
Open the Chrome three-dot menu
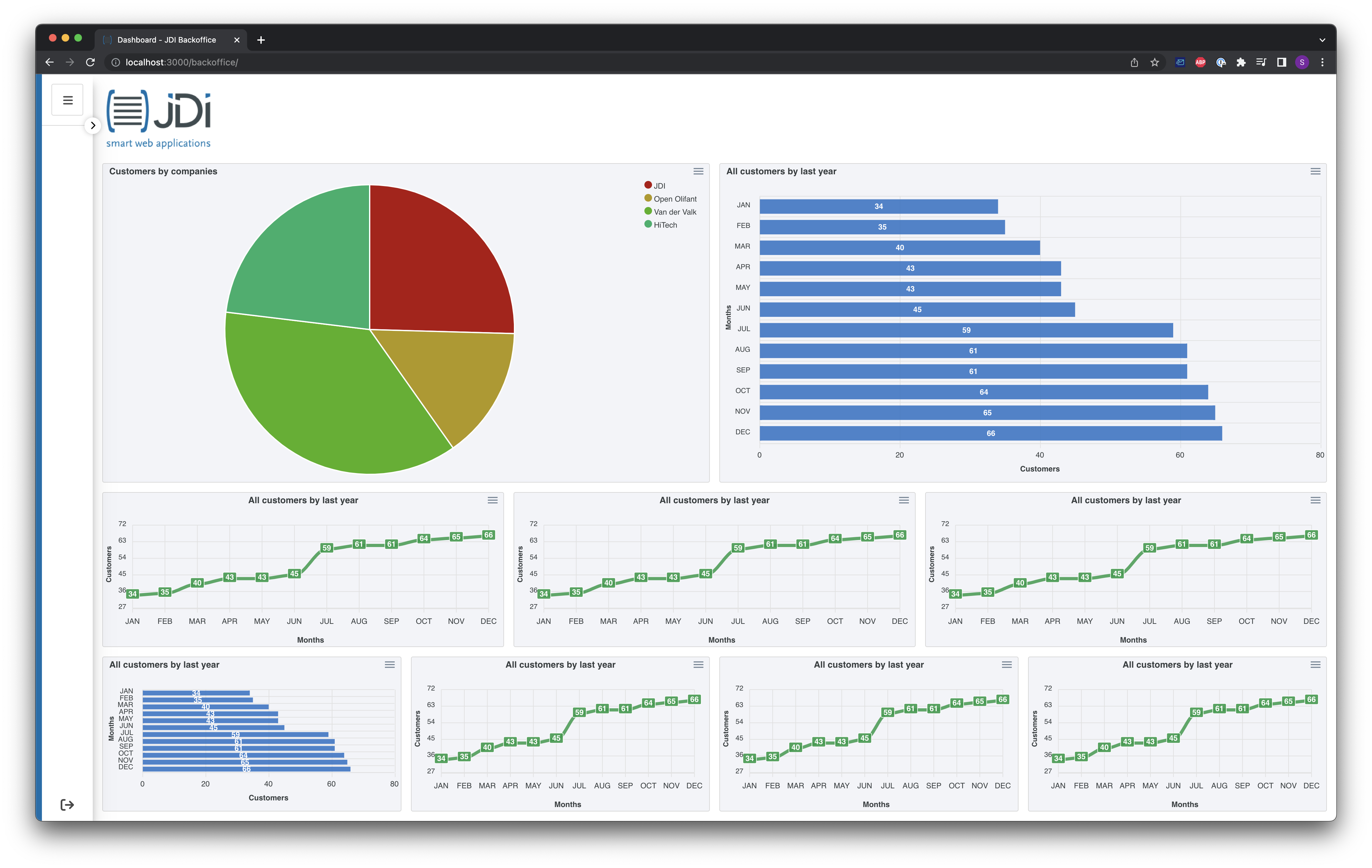click(1322, 62)
